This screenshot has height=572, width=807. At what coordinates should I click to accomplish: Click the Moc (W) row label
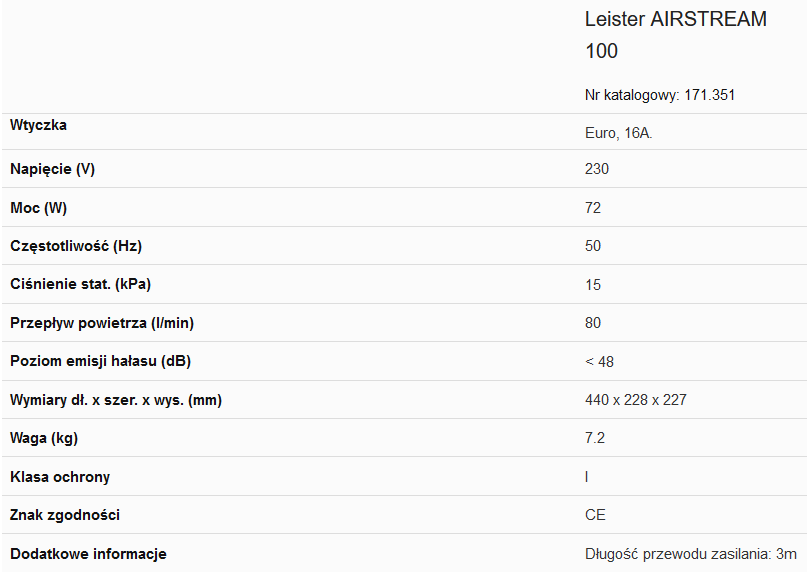click(x=39, y=207)
